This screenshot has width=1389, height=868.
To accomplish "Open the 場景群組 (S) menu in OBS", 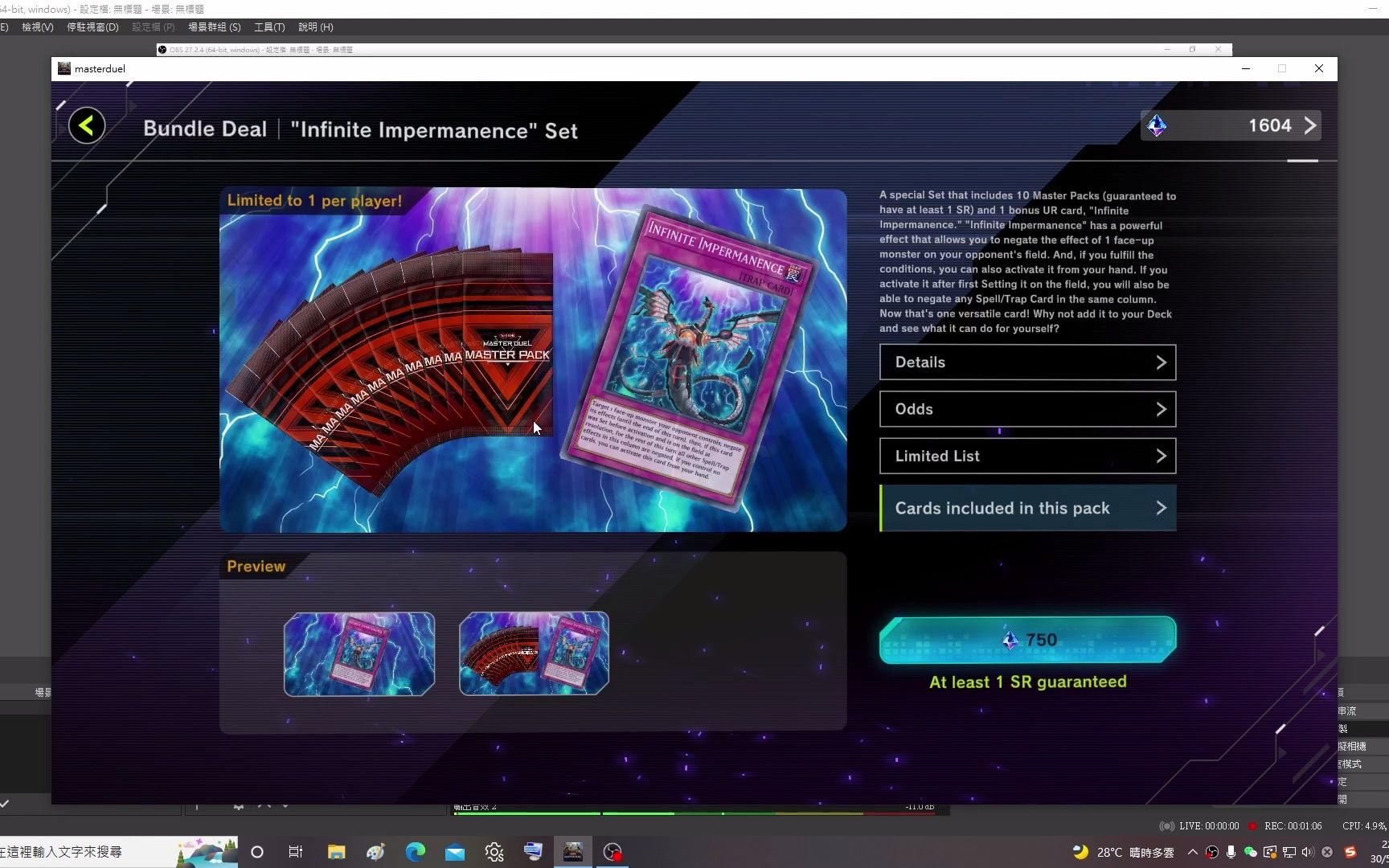I will 215,27.
